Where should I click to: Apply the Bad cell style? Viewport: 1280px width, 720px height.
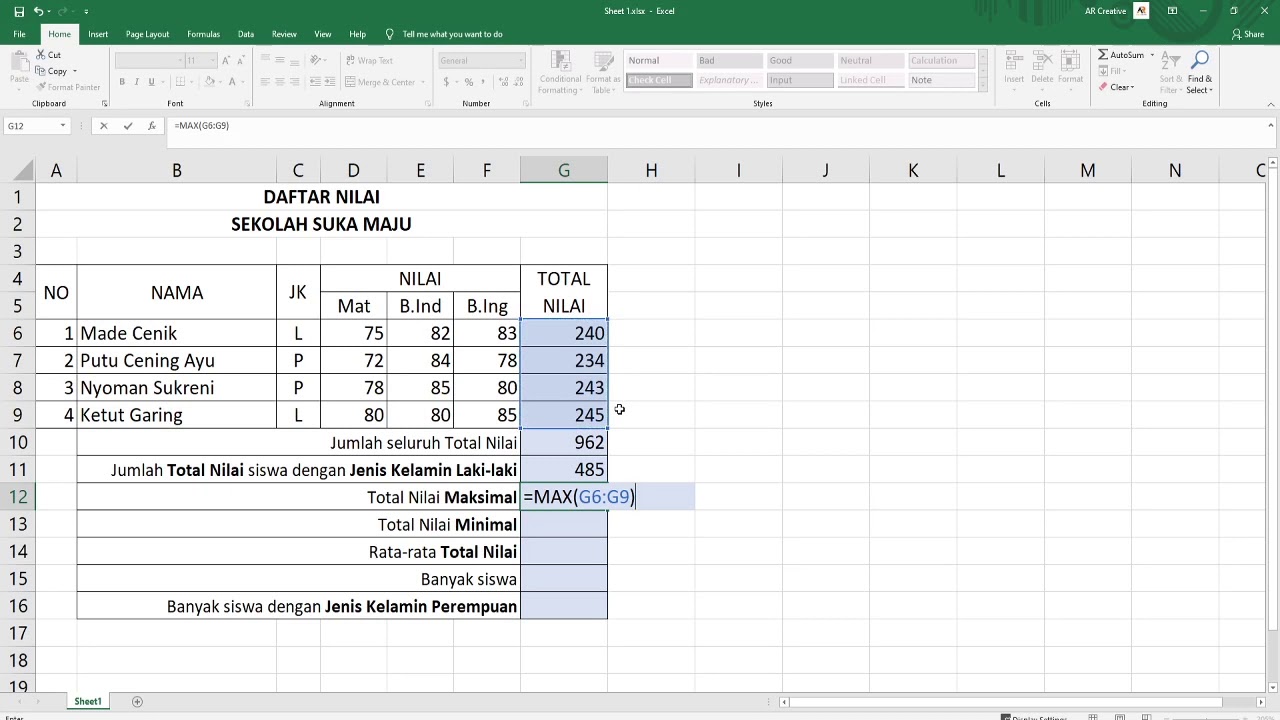click(729, 61)
